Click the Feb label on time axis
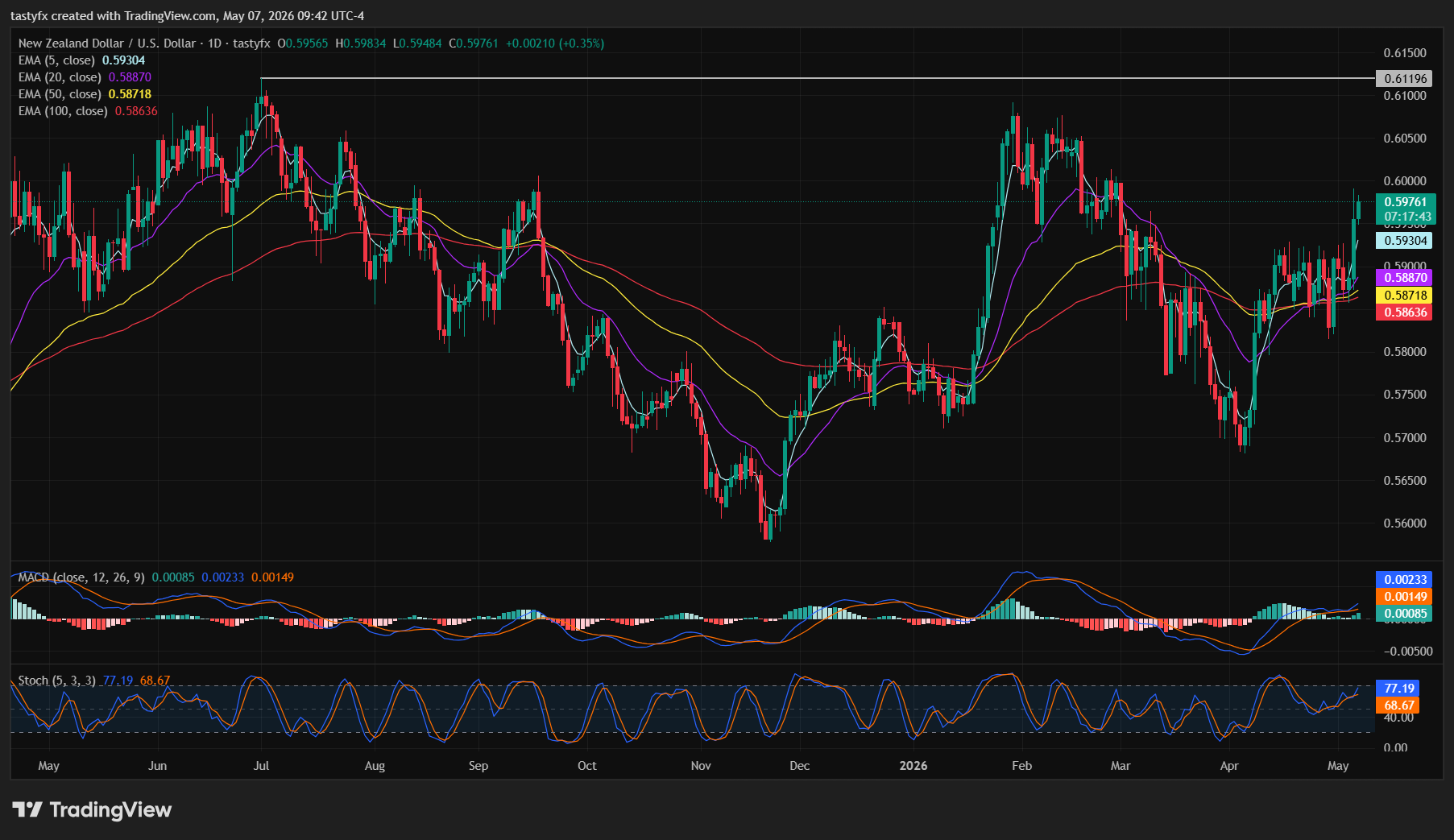 click(1021, 766)
